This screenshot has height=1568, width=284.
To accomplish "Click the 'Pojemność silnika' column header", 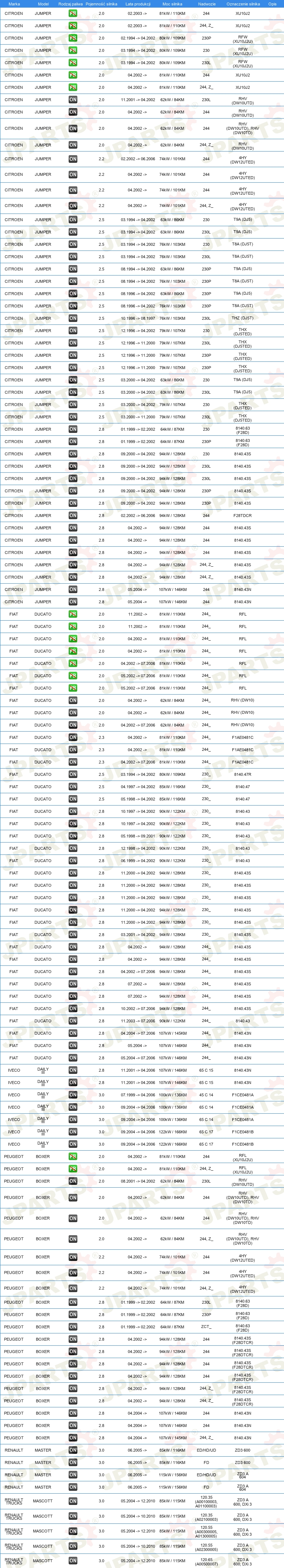I will [101, 4].
